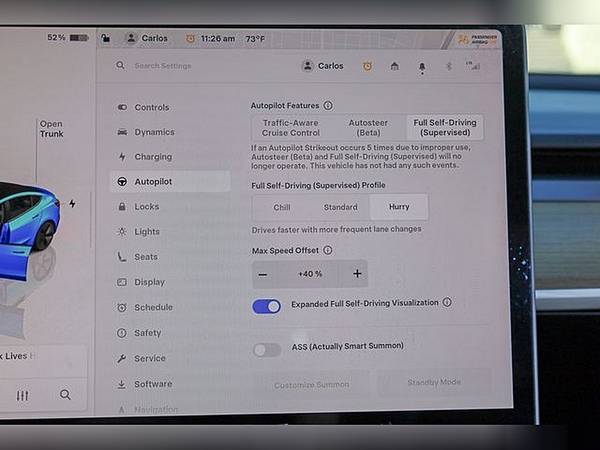
Task: Tap the magnifier search icon in media bar
Action: [65, 395]
